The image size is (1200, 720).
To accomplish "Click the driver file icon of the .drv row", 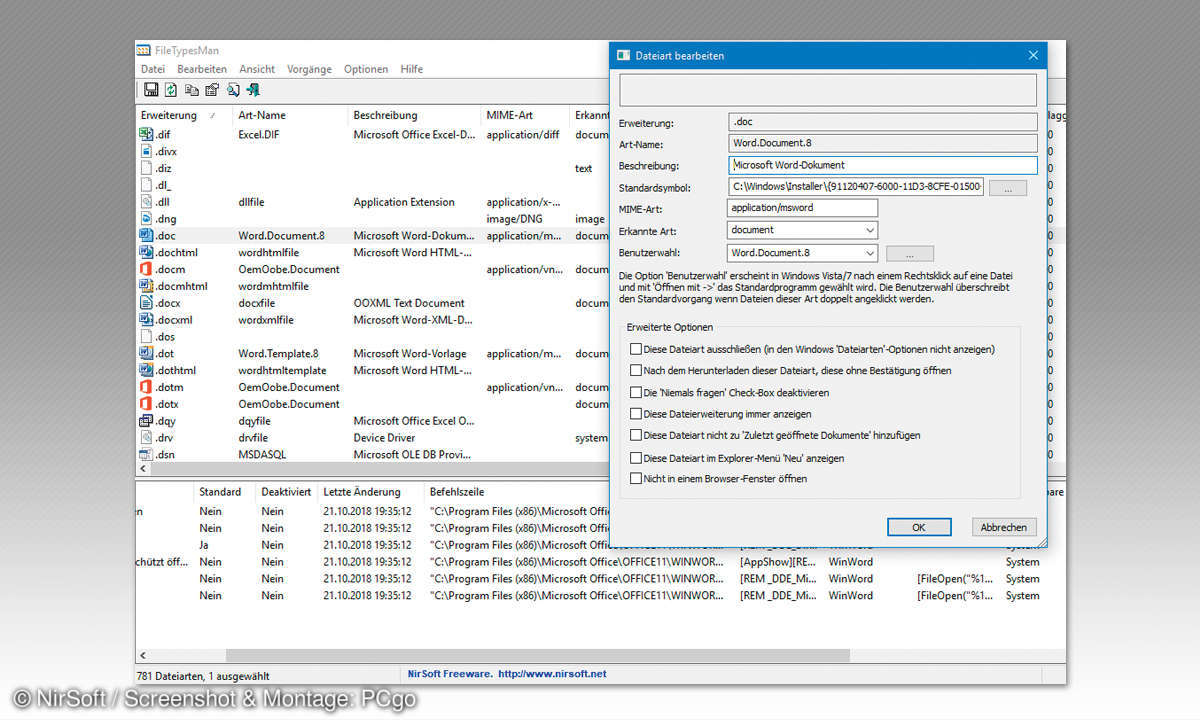I will click(146, 438).
